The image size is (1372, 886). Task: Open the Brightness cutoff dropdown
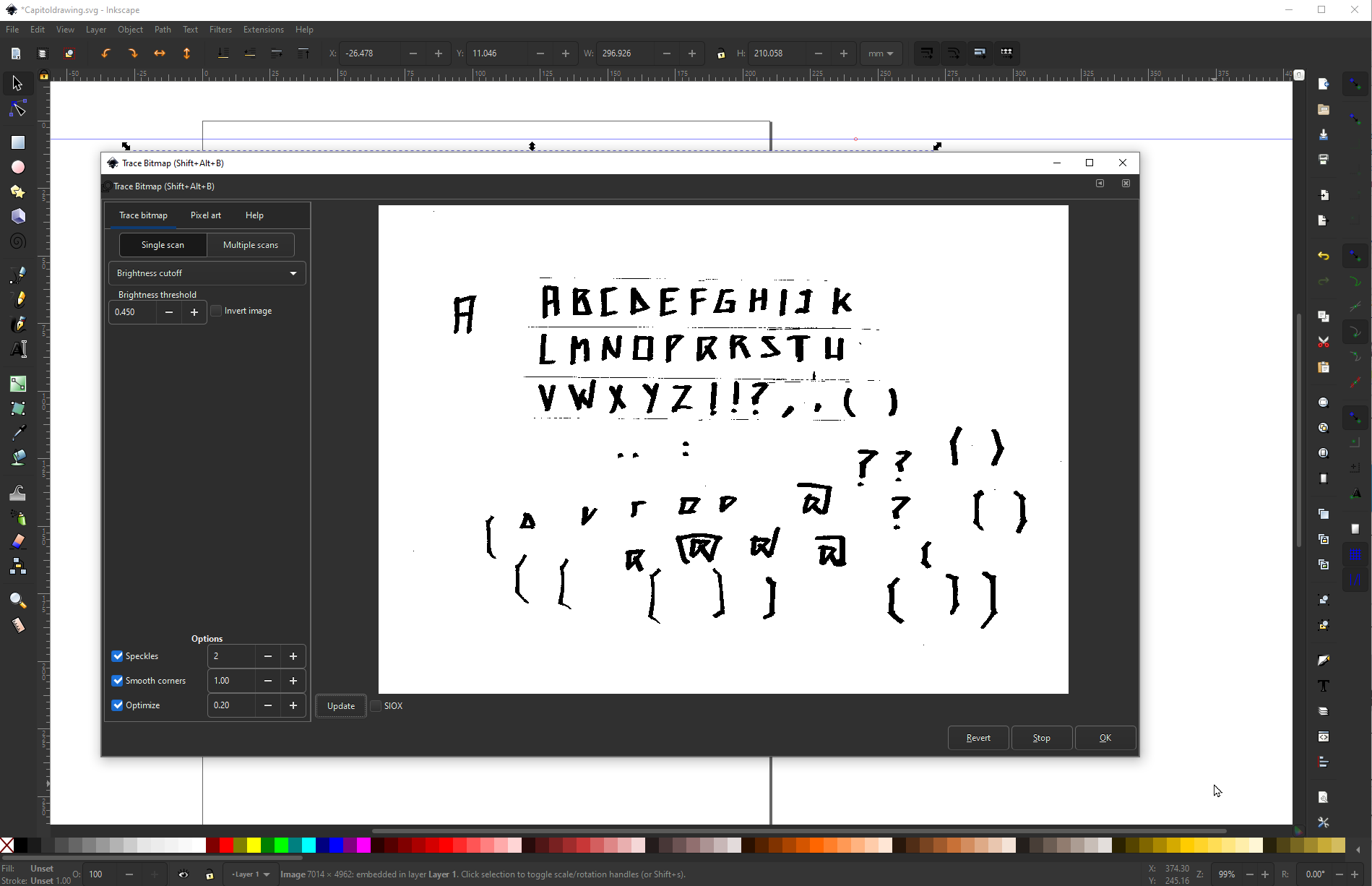pyautogui.click(x=207, y=273)
